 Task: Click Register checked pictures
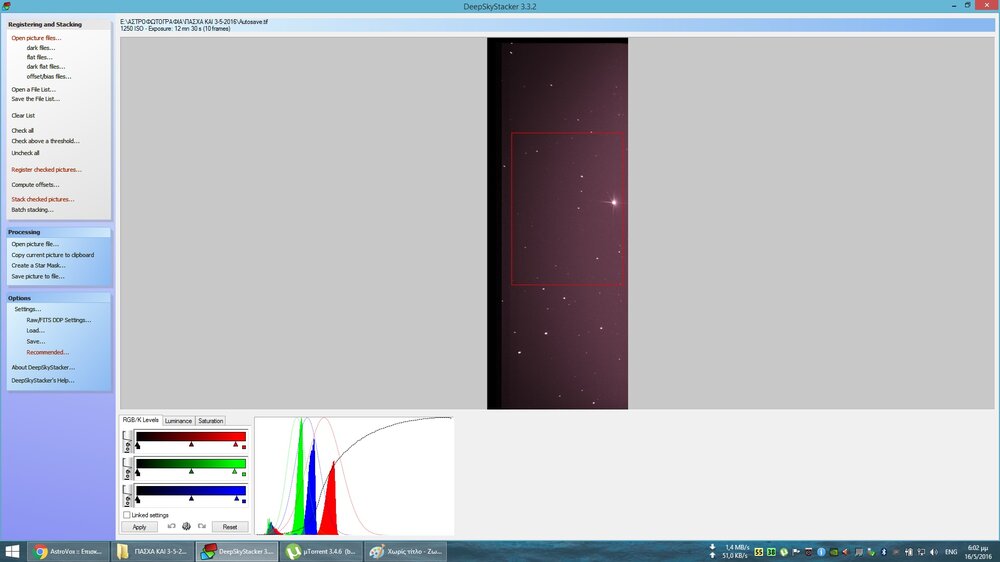(x=46, y=170)
